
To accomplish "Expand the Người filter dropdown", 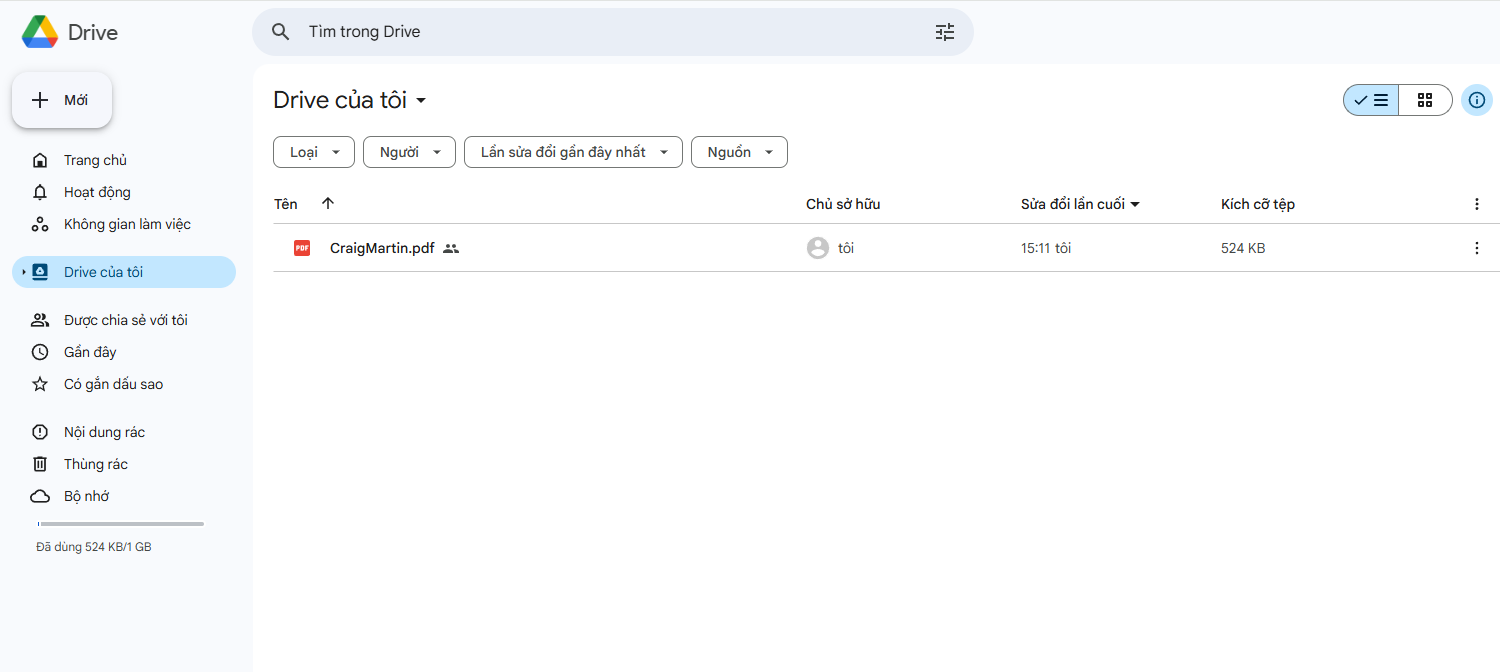I will point(409,152).
